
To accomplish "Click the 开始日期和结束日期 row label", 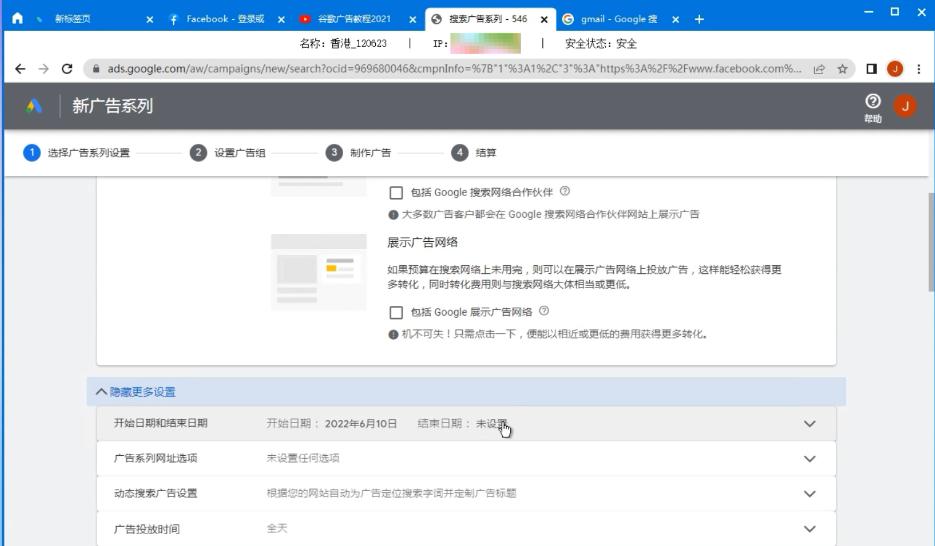I will [160, 423].
